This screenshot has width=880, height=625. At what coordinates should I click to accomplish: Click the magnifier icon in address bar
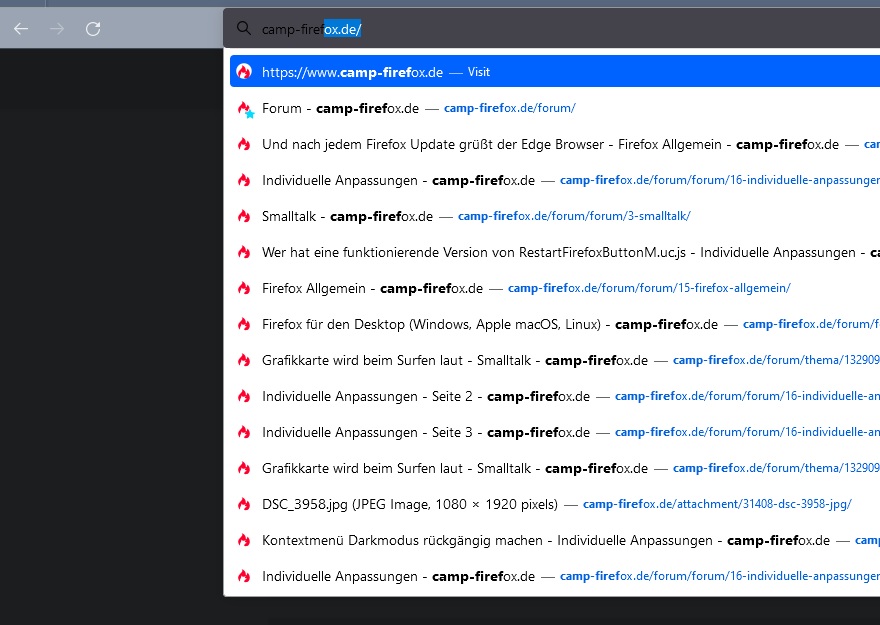coord(243,29)
